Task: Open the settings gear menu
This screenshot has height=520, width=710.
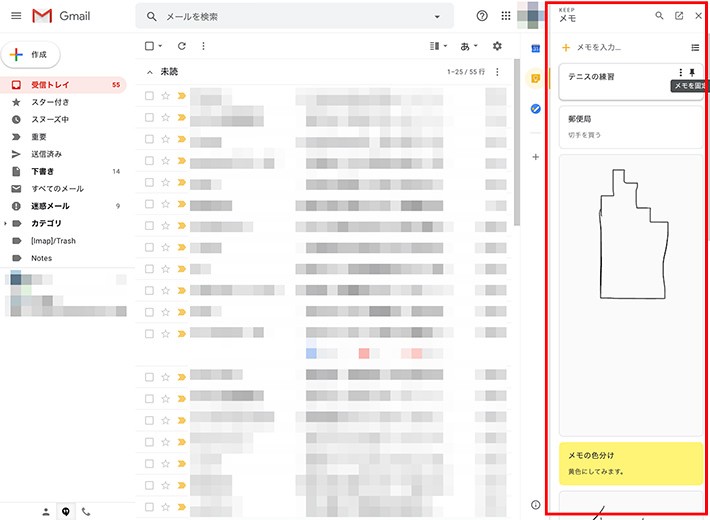Action: tap(497, 46)
